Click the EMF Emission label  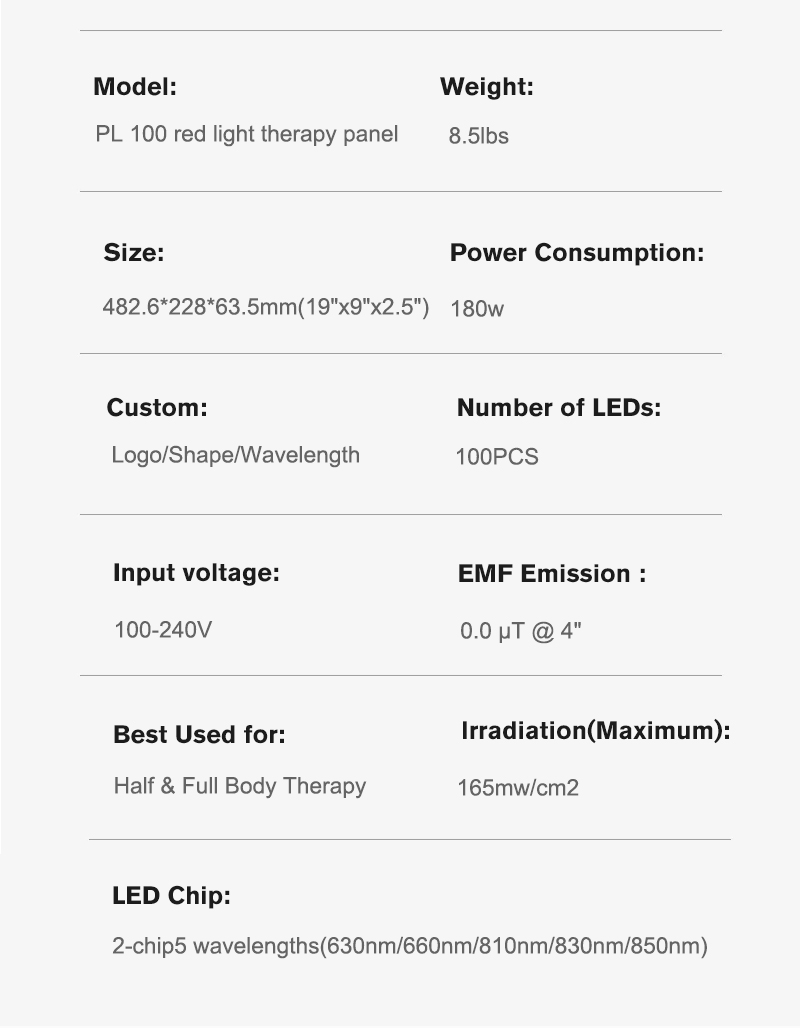click(x=551, y=574)
